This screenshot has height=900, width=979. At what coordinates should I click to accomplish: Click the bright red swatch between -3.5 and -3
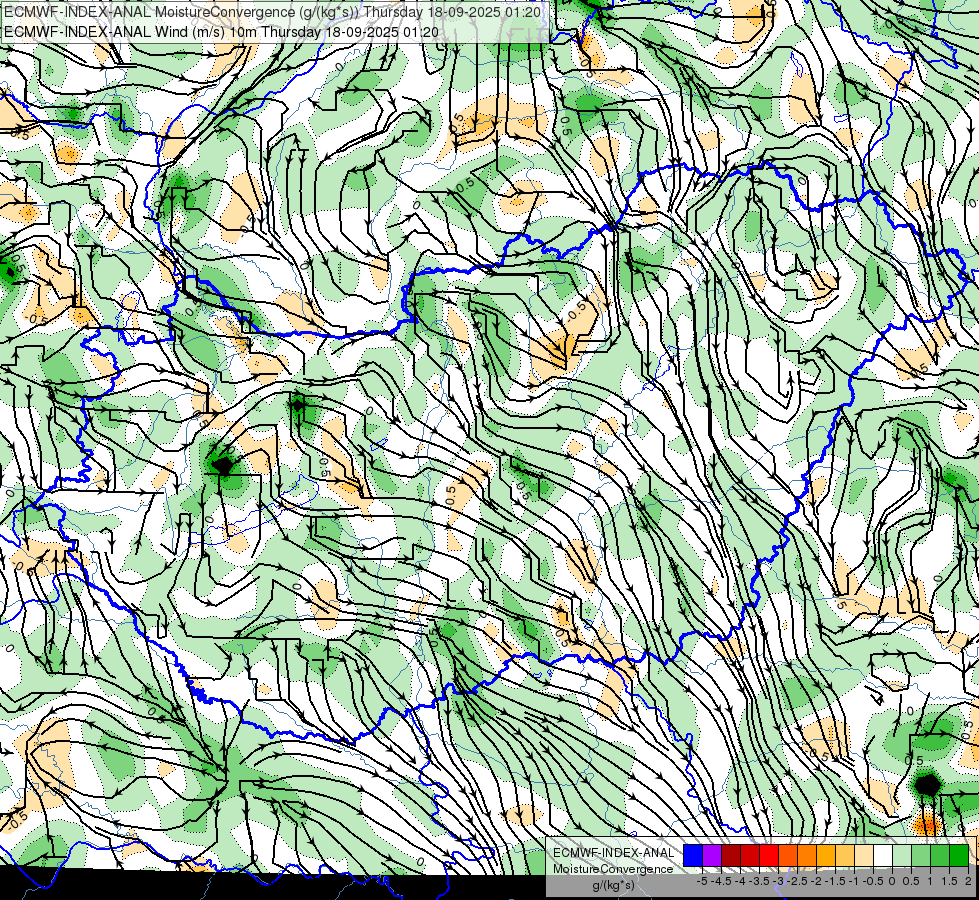769,856
